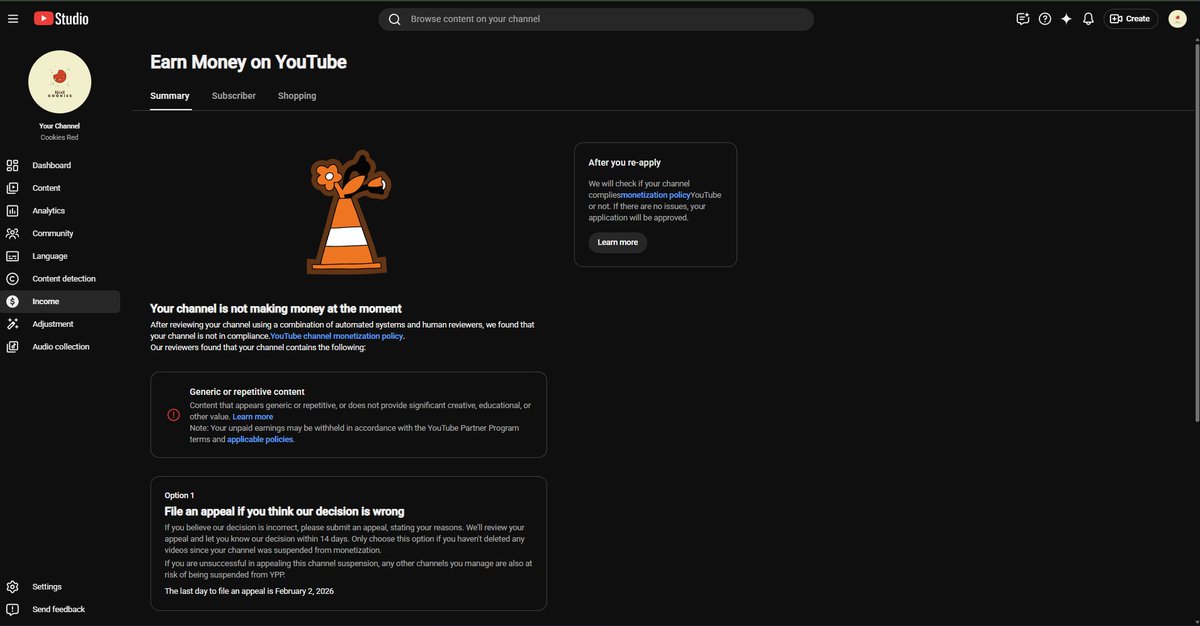Screen dimensions: 1200x626
Task: Switch to the Subscriber tab
Action: tap(234, 96)
